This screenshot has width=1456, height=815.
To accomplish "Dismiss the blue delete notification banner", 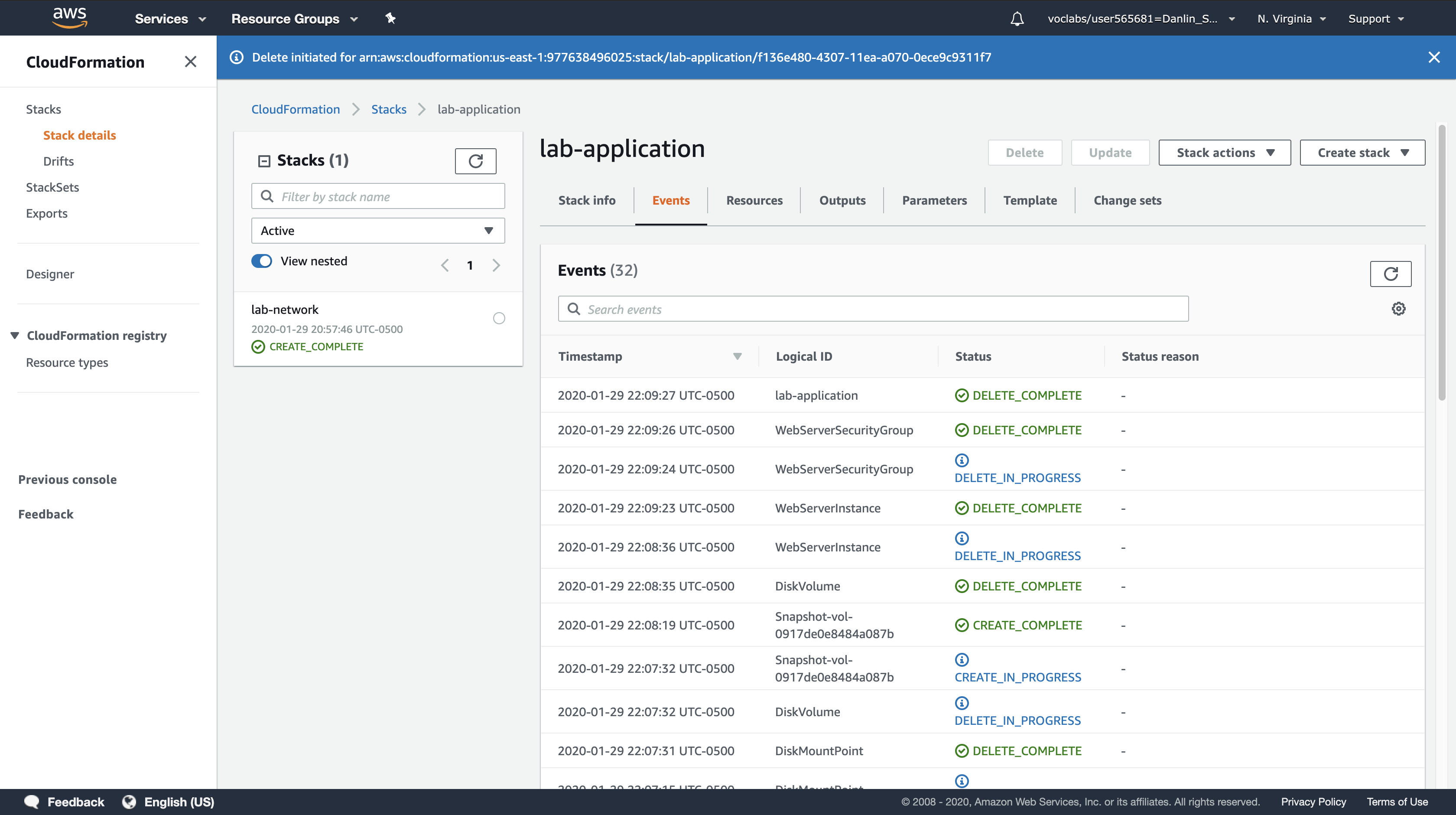I will click(1434, 57).
